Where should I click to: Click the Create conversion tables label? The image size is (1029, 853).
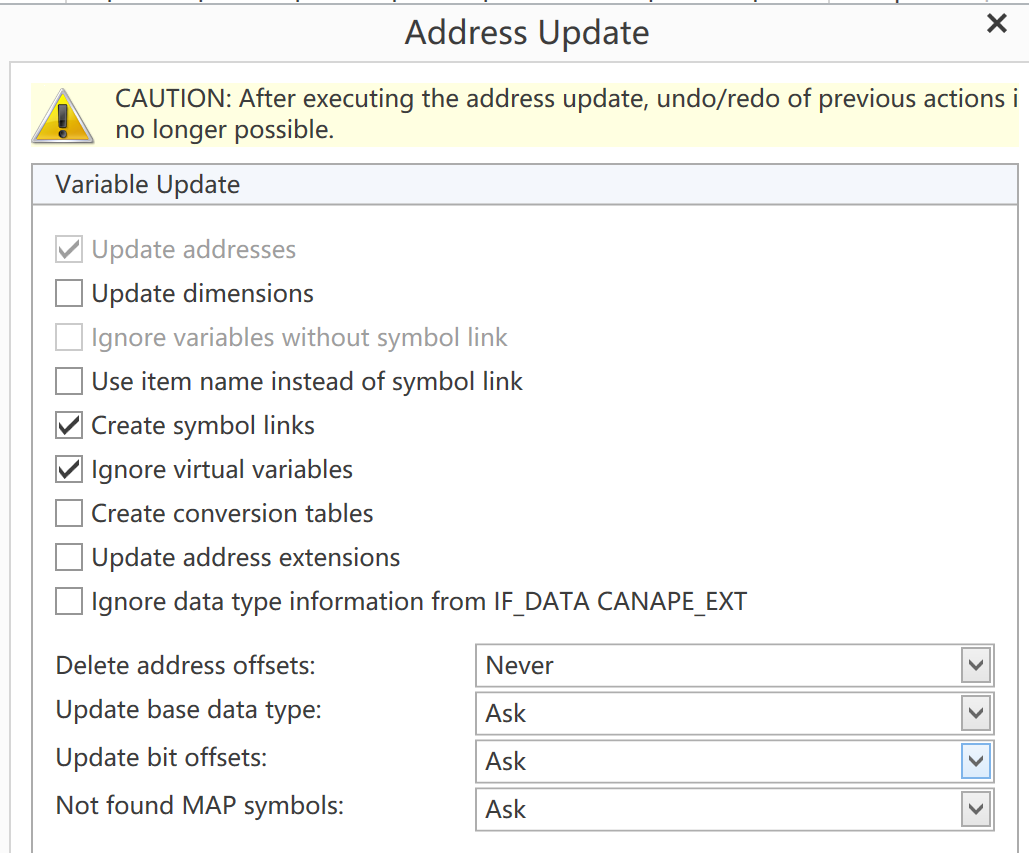[232, 514]
